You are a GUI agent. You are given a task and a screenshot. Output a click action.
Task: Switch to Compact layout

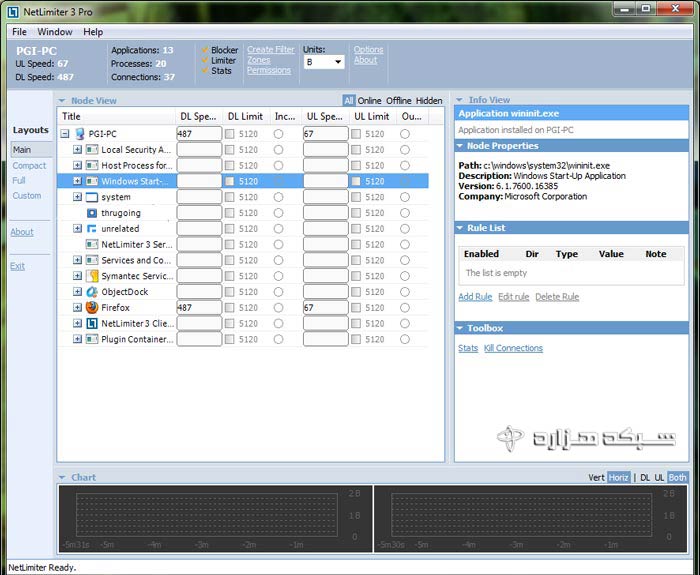click(29, 166)
